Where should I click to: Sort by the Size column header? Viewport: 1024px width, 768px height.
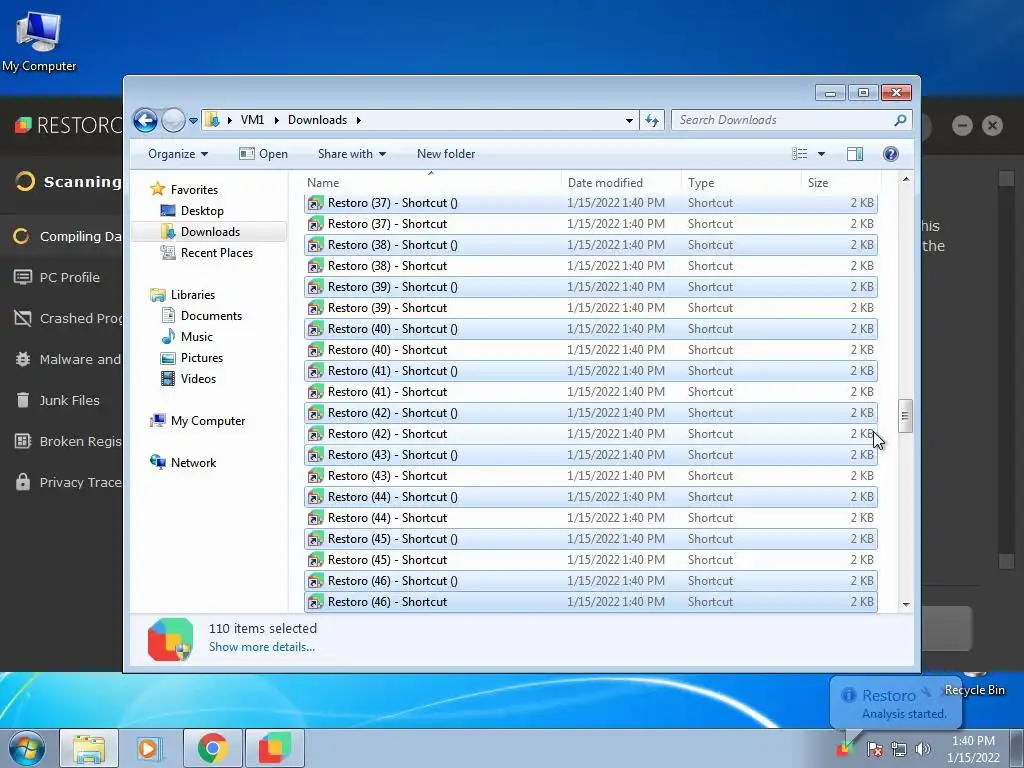(x=841, y=183)
